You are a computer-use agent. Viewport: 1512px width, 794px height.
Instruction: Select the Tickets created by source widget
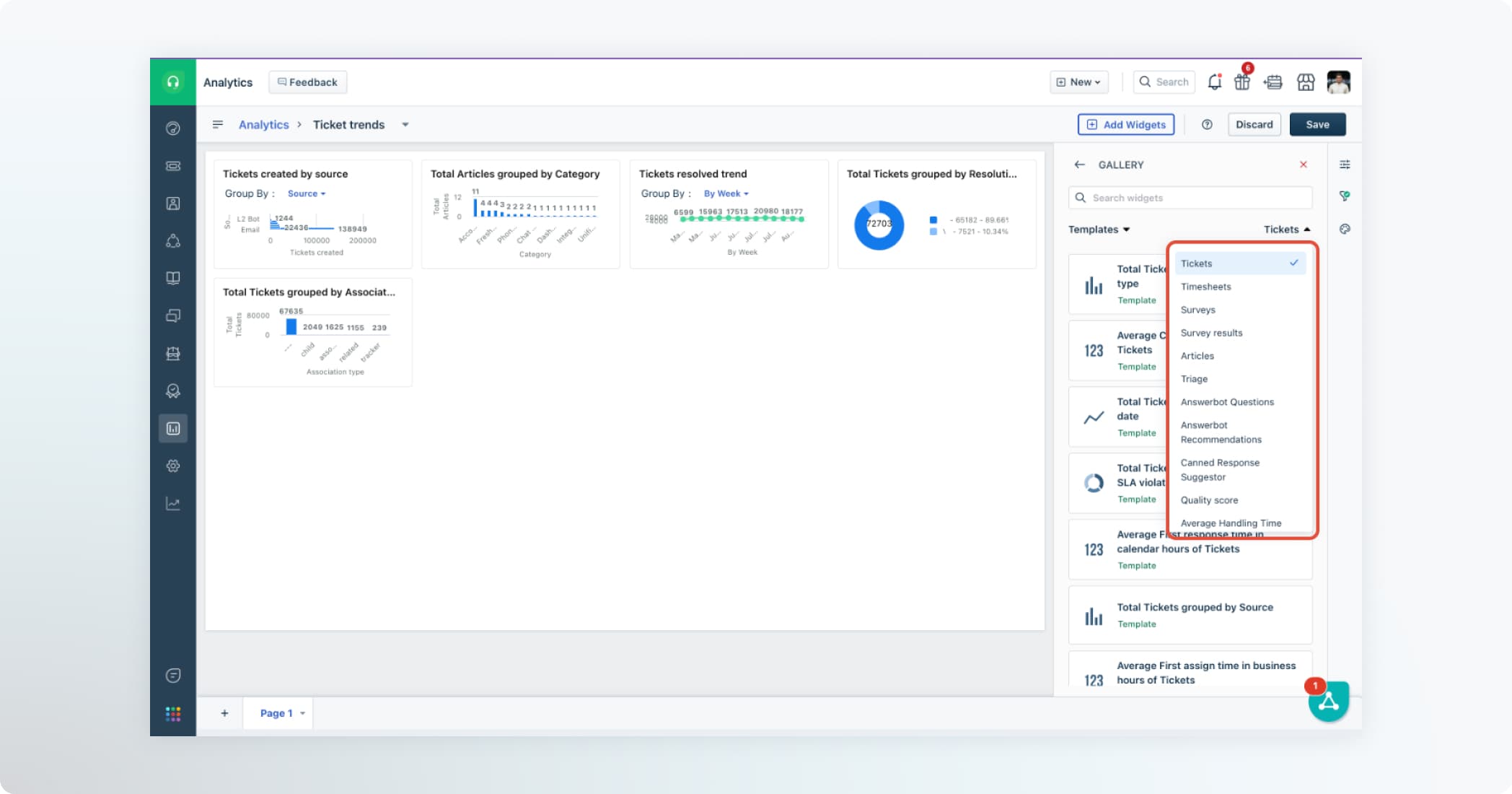pyautogui.click(x=313, y=214)
